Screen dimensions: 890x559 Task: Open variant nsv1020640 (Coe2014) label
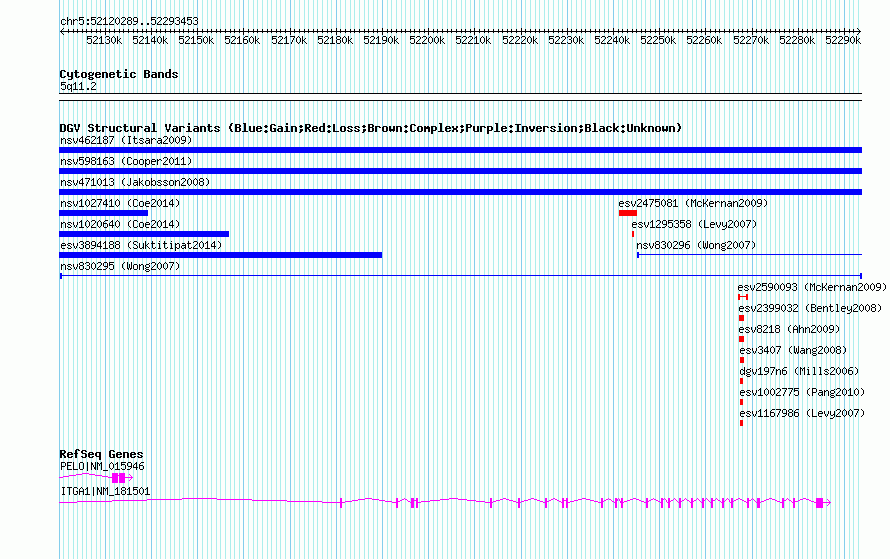120,224
